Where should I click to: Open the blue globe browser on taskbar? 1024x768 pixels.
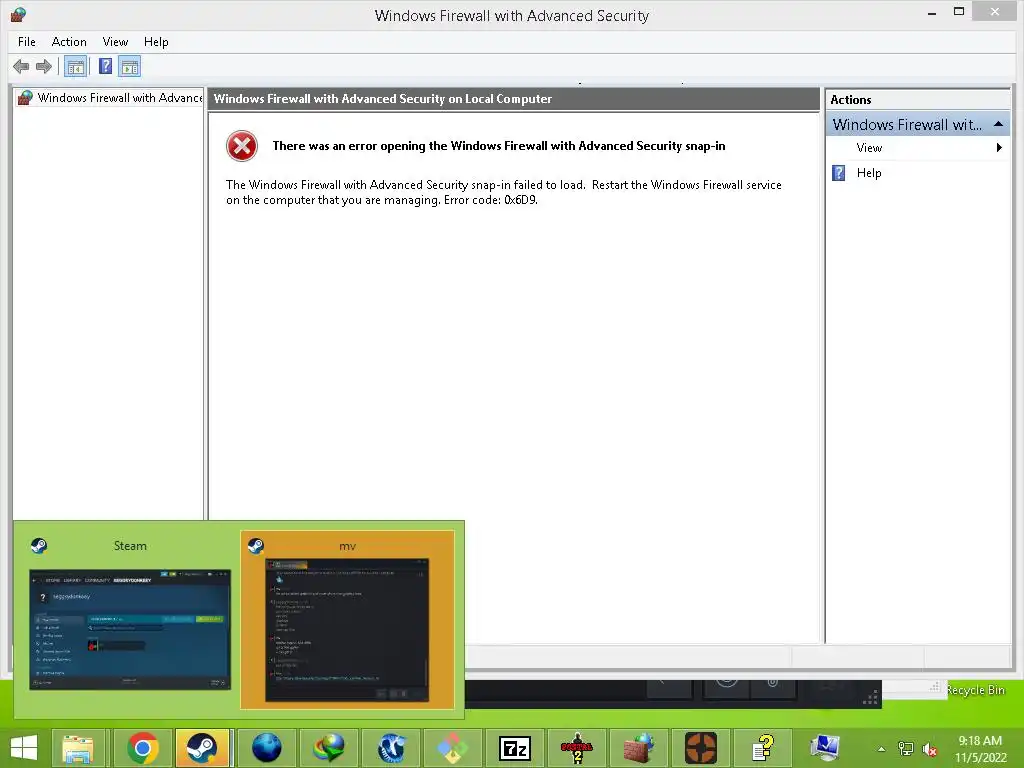(266, 748)
